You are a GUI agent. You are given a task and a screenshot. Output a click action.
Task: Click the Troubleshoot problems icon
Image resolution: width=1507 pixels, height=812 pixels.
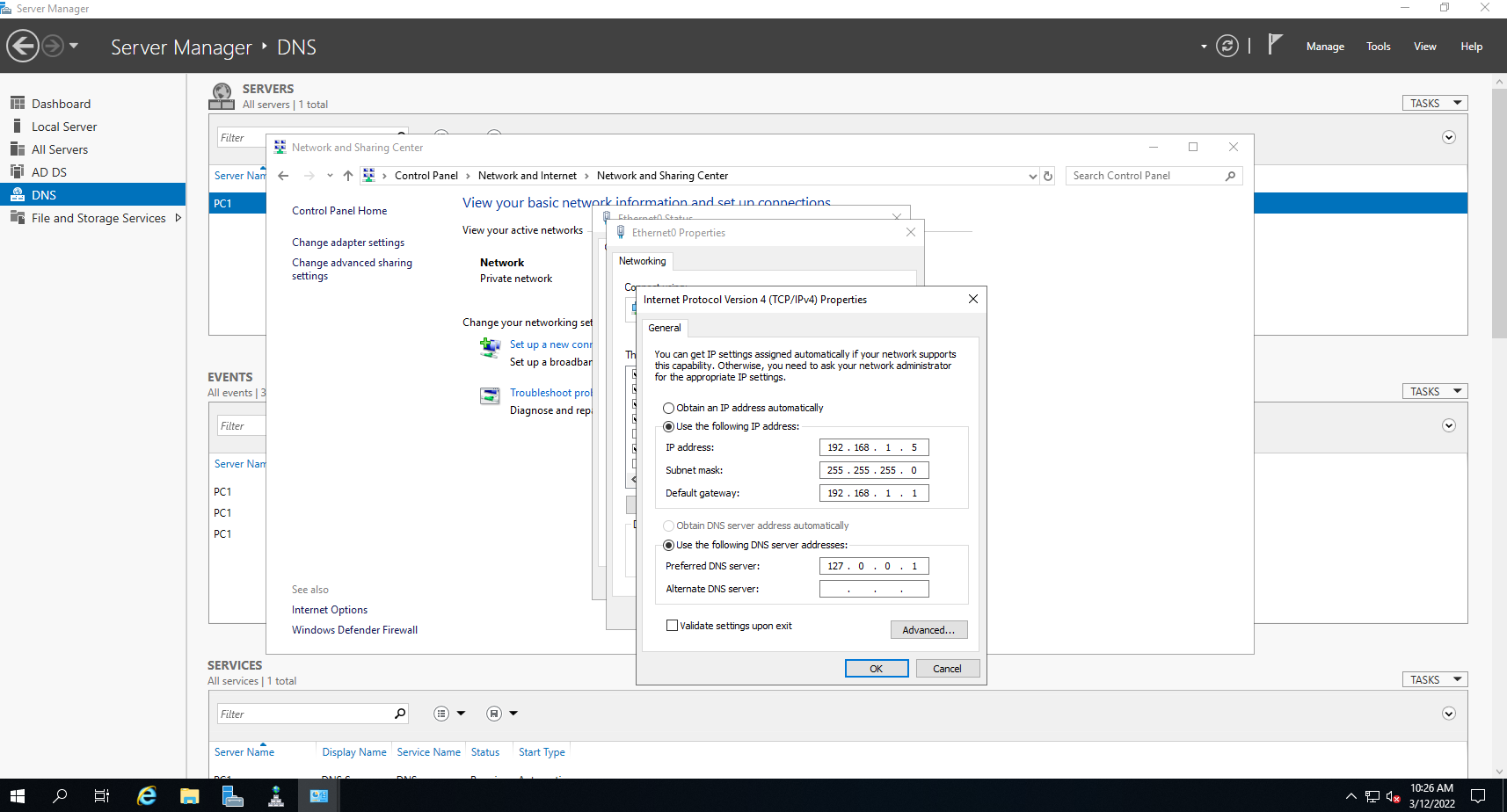[x=490, y=396]
